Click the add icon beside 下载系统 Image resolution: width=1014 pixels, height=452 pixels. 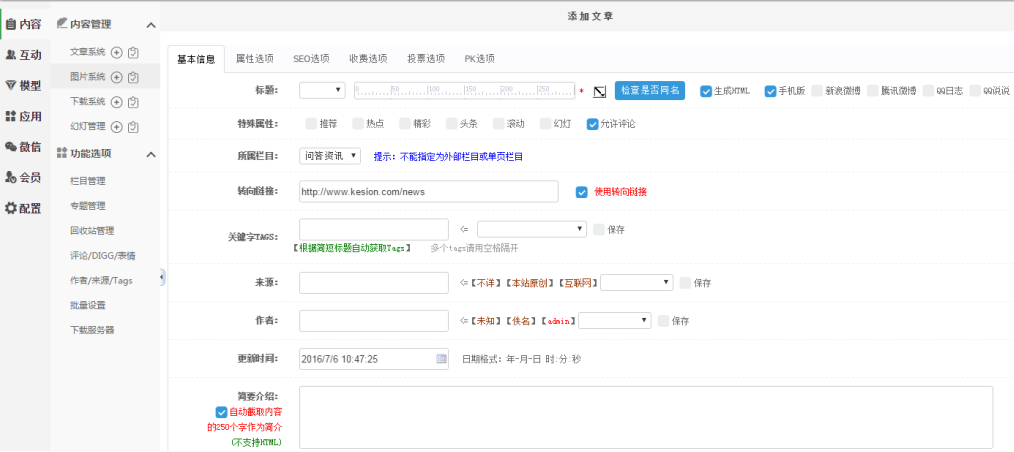click(x=116, y=102)
